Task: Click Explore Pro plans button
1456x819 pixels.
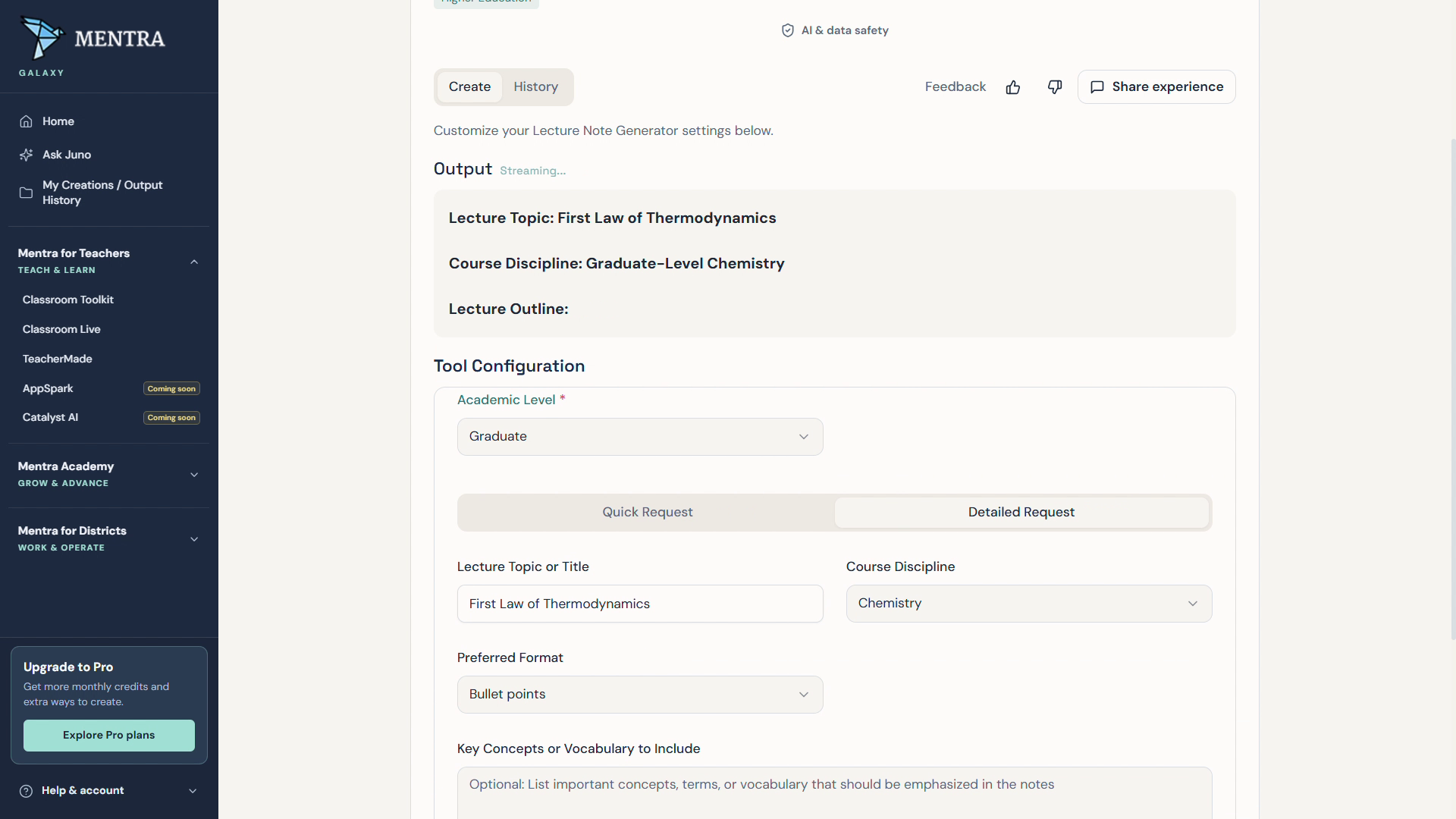Action: click(x=109, y=736)
